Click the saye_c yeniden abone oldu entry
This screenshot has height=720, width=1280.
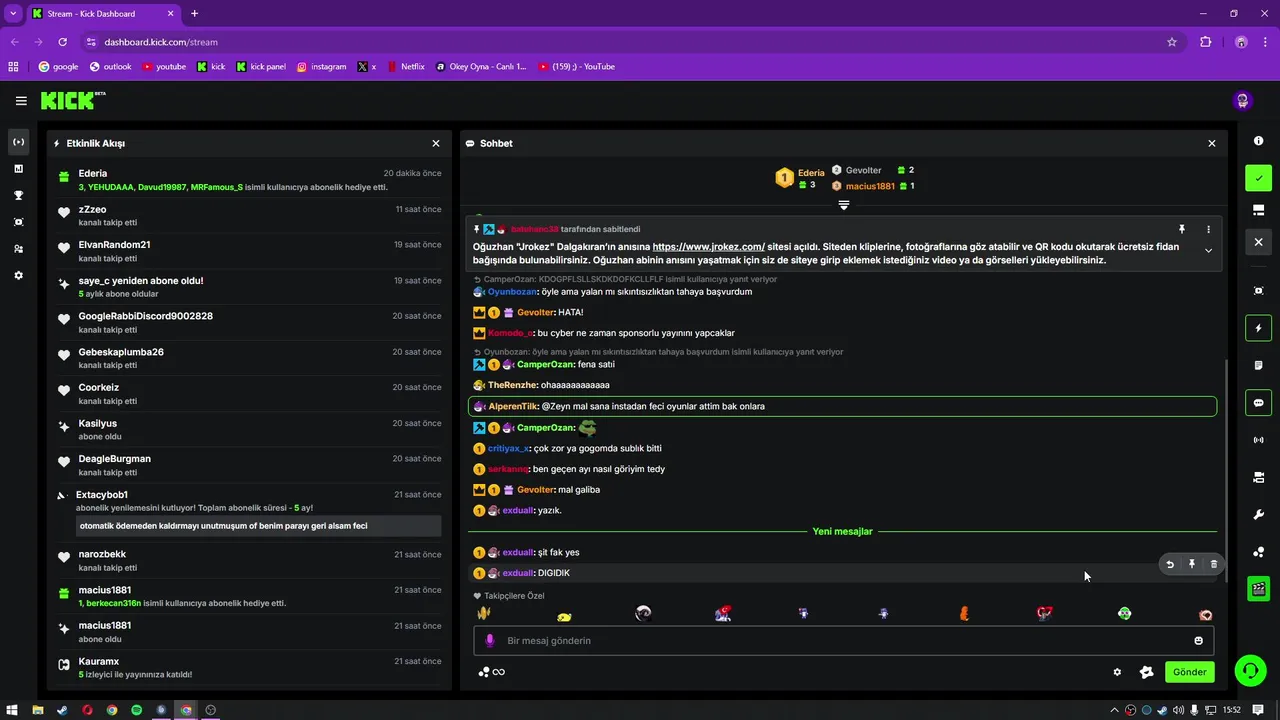(x=249, y=287)
